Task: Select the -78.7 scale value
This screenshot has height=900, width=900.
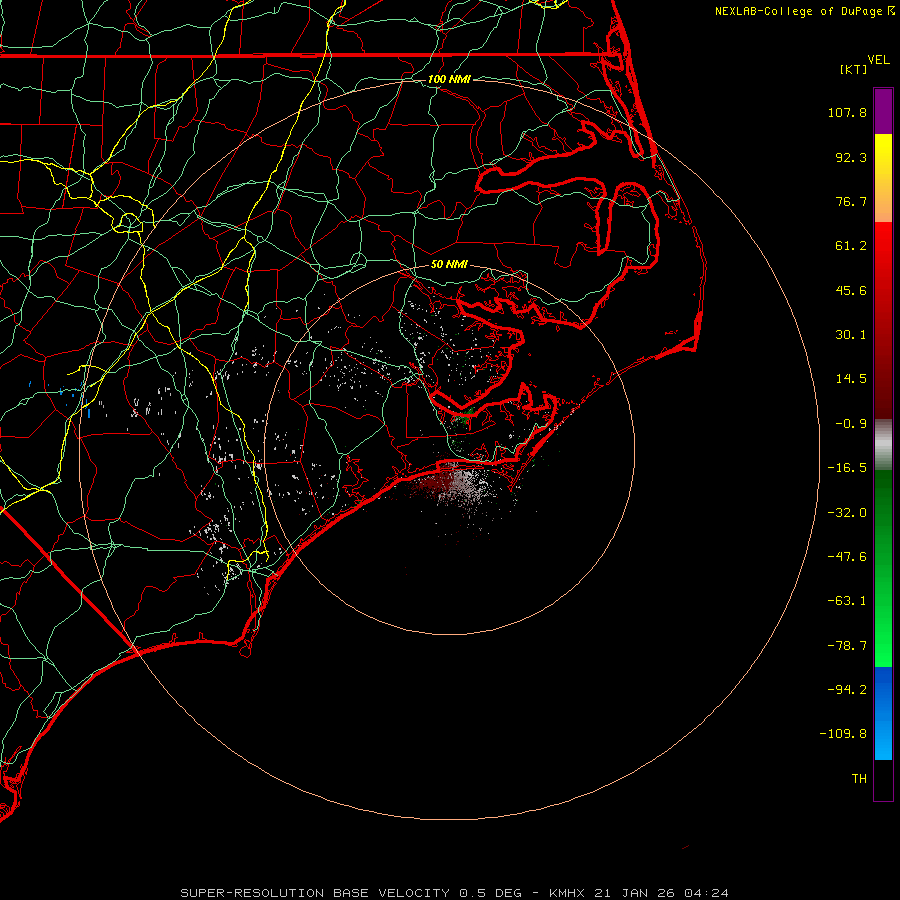Action: point(847,646)
